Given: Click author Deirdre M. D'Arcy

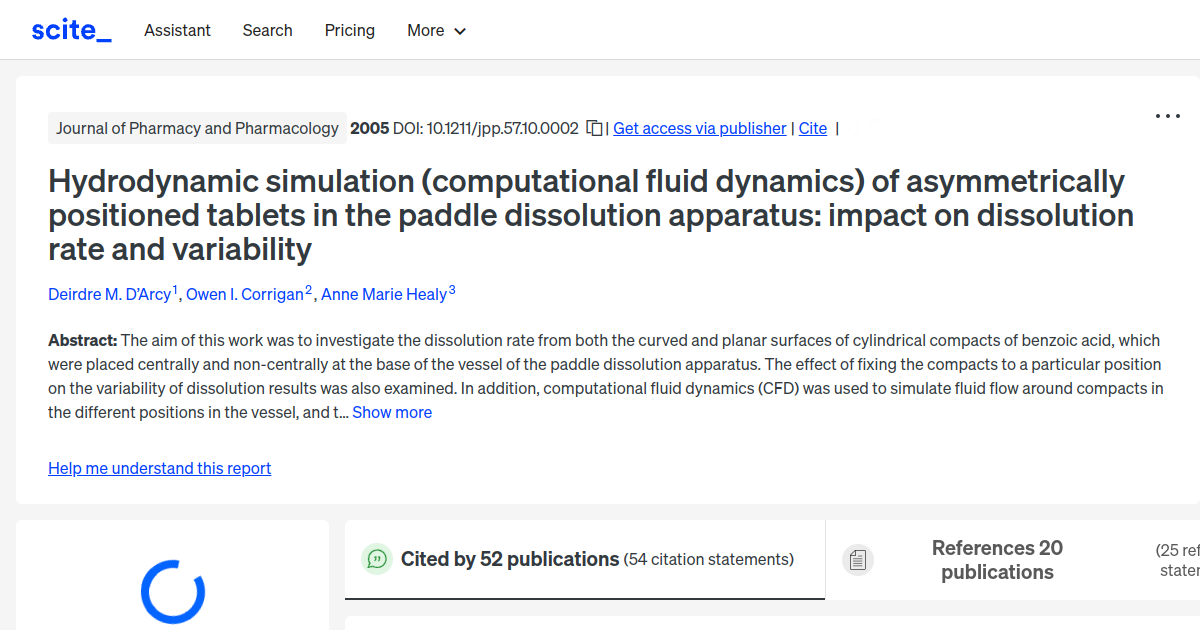Looking at the screenshot, I should point(109,293).
